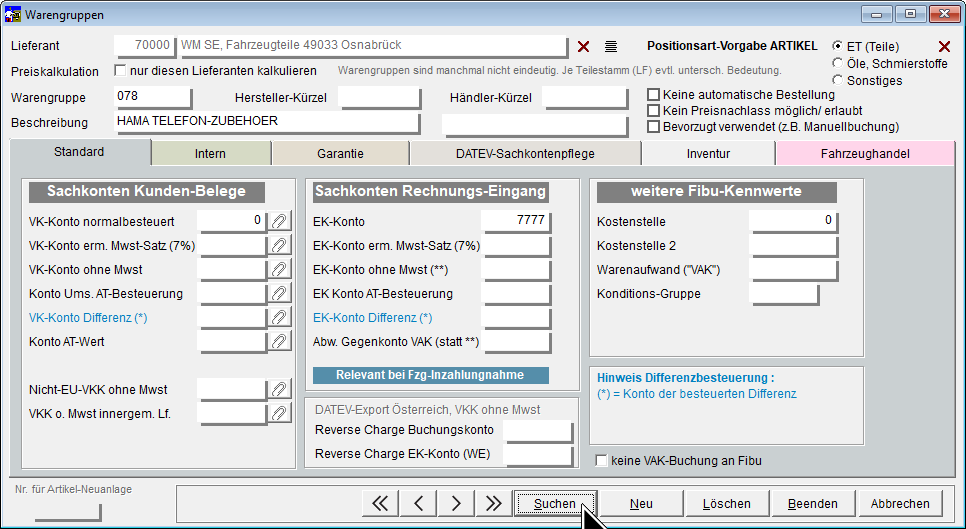
Task: Click paperclip icon for VK-Konto normalbesteuert
Action: pos(280,221)
